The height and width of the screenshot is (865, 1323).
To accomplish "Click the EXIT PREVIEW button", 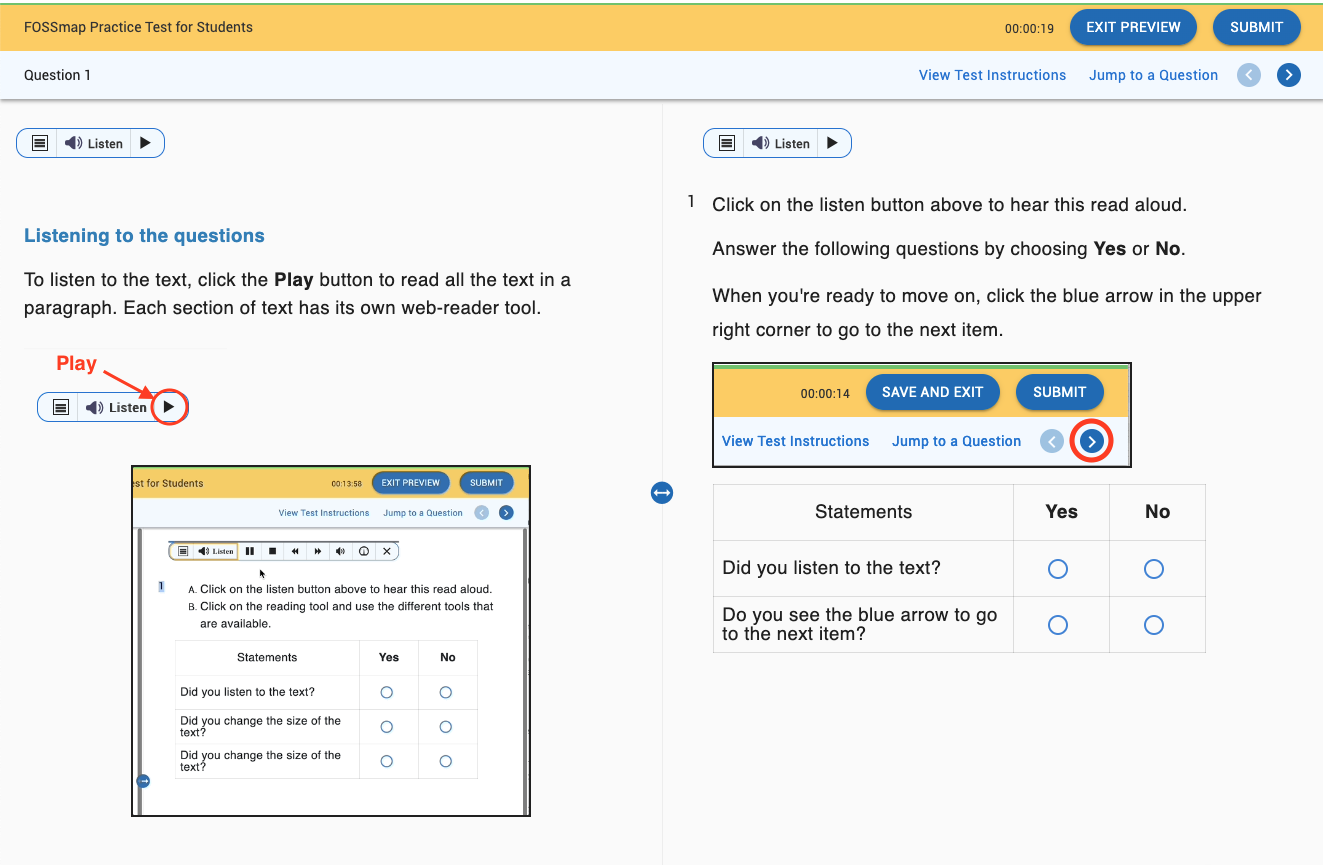I will (x=1133, y=27).
